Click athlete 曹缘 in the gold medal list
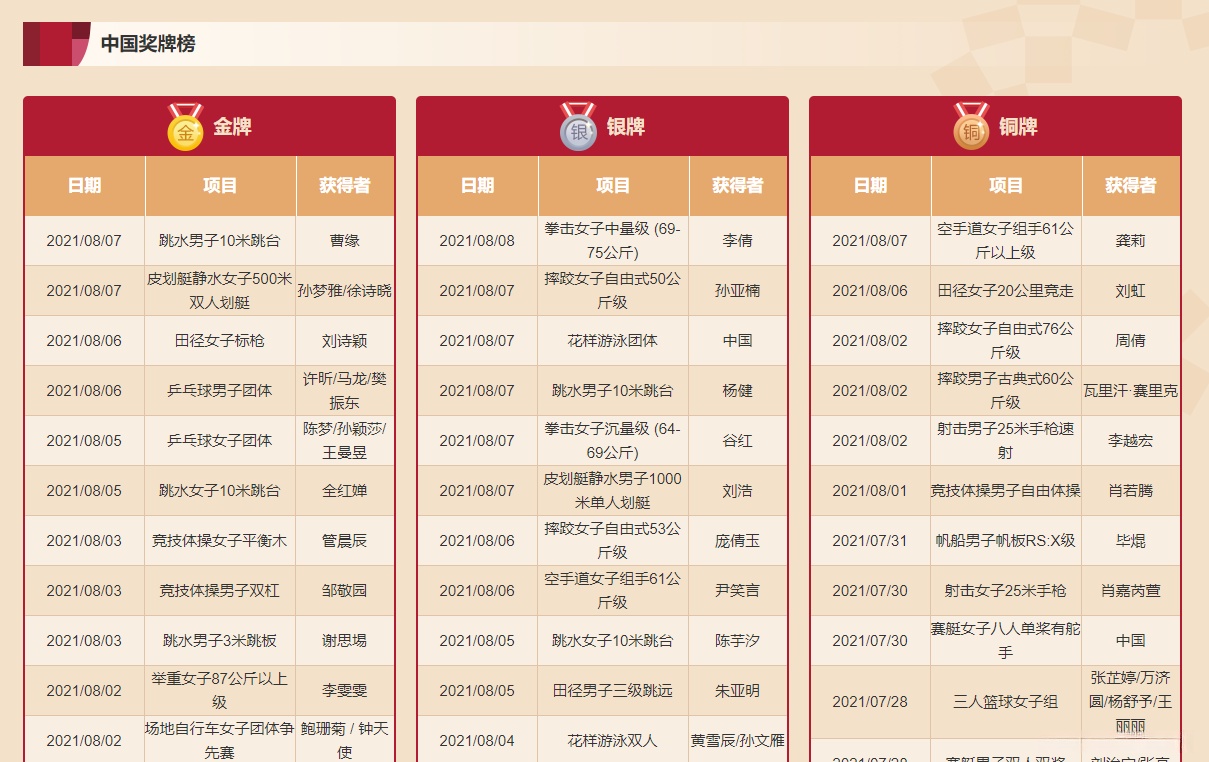This screenshot has height=762, width=1209. (x=345, y=240)
